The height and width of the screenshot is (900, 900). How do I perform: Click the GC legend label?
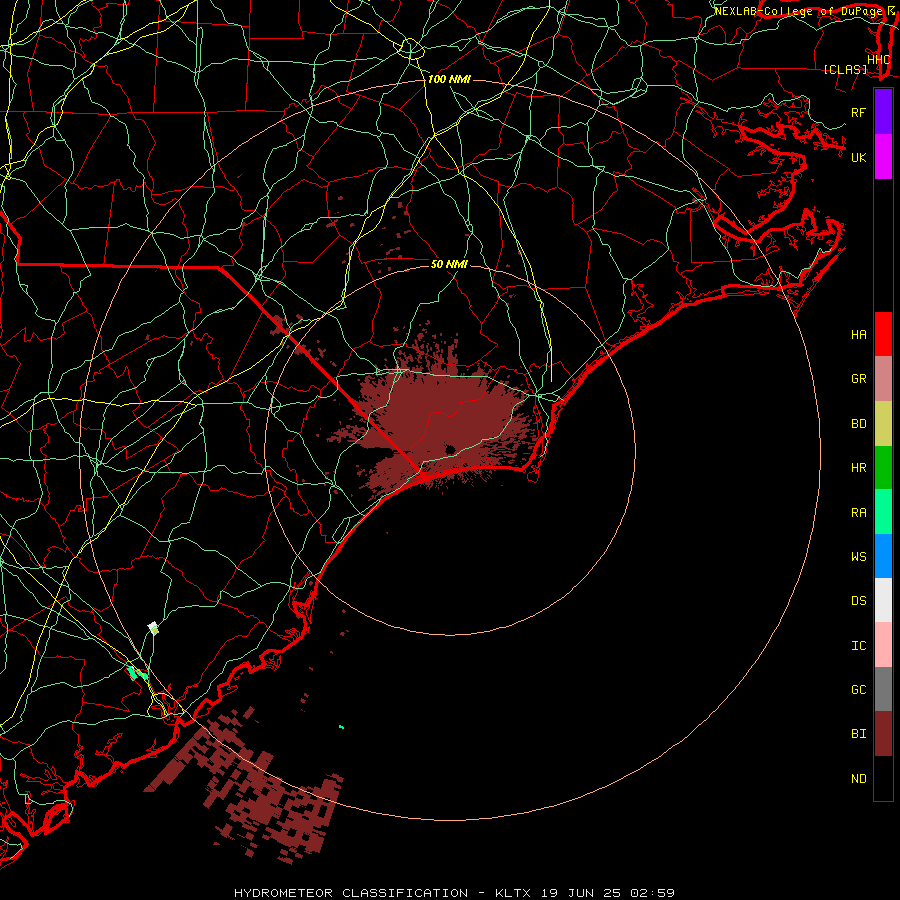click(x=858, y=689)
